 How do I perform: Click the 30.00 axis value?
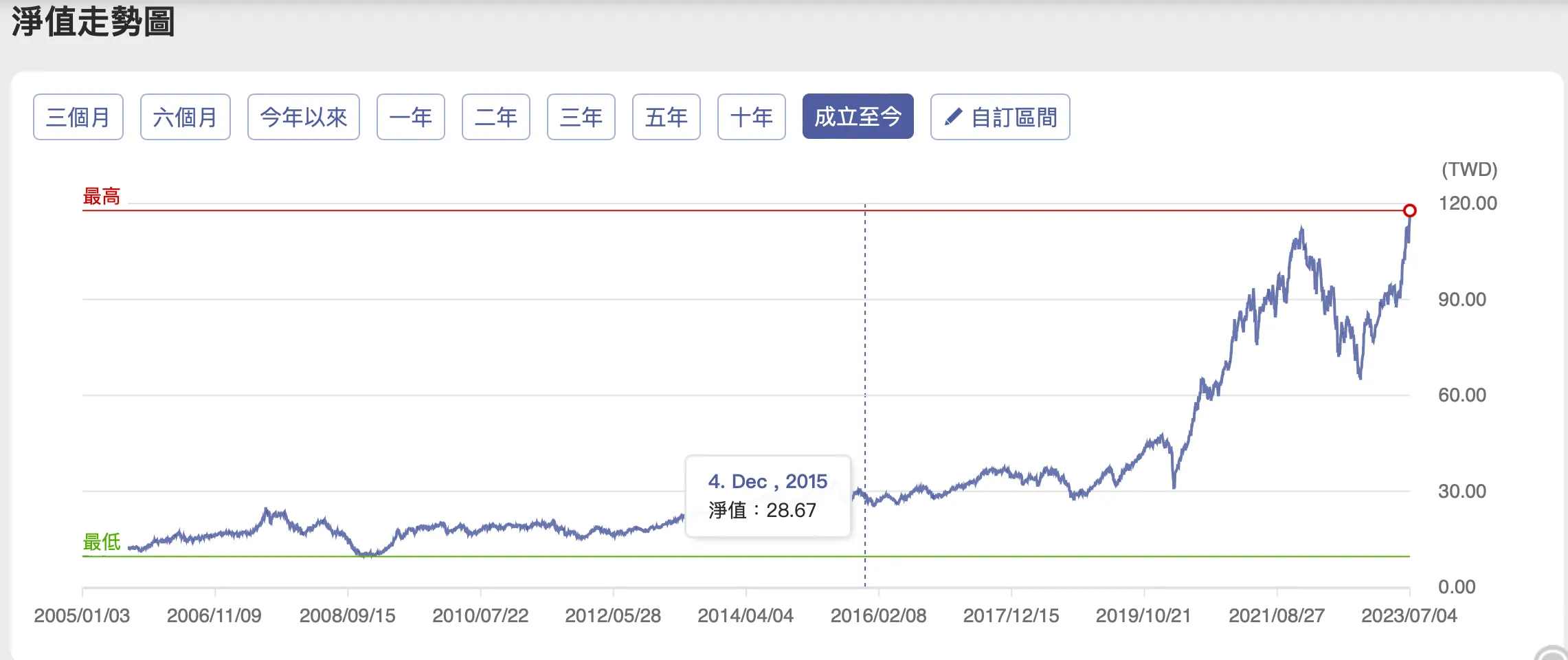pyautogui.click(x=1462, y=492)
